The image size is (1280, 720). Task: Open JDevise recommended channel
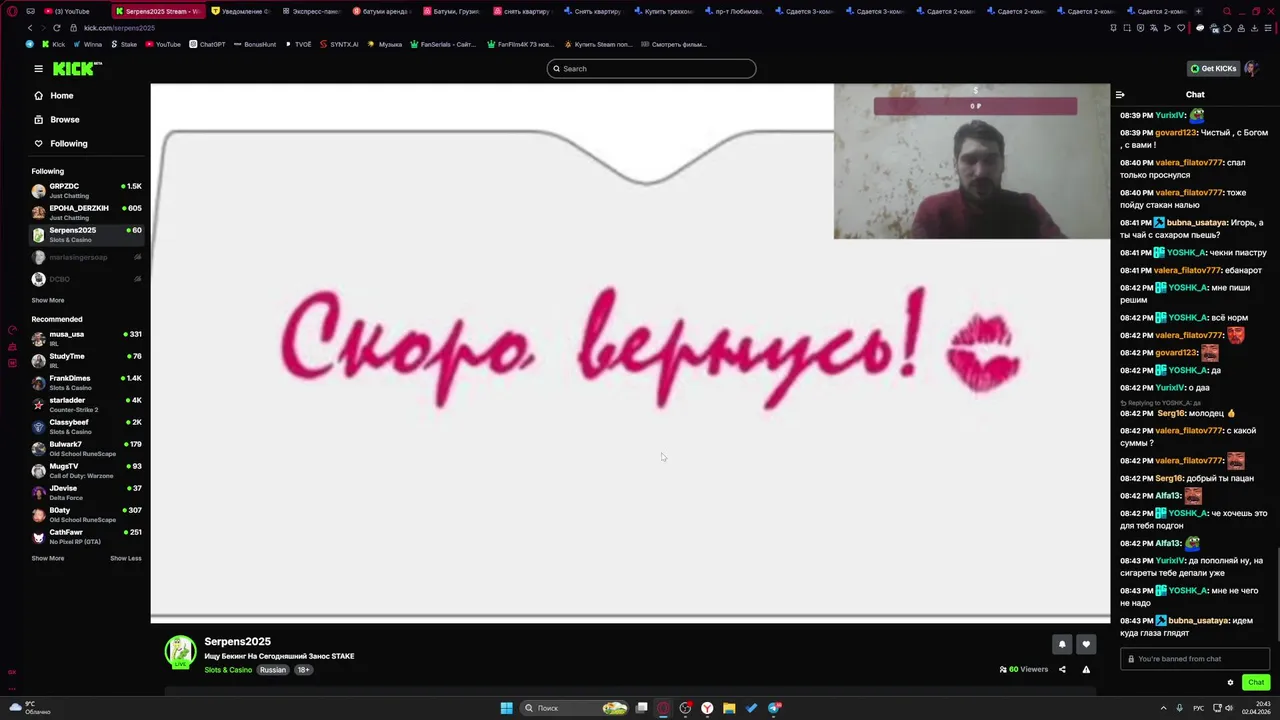86,492
